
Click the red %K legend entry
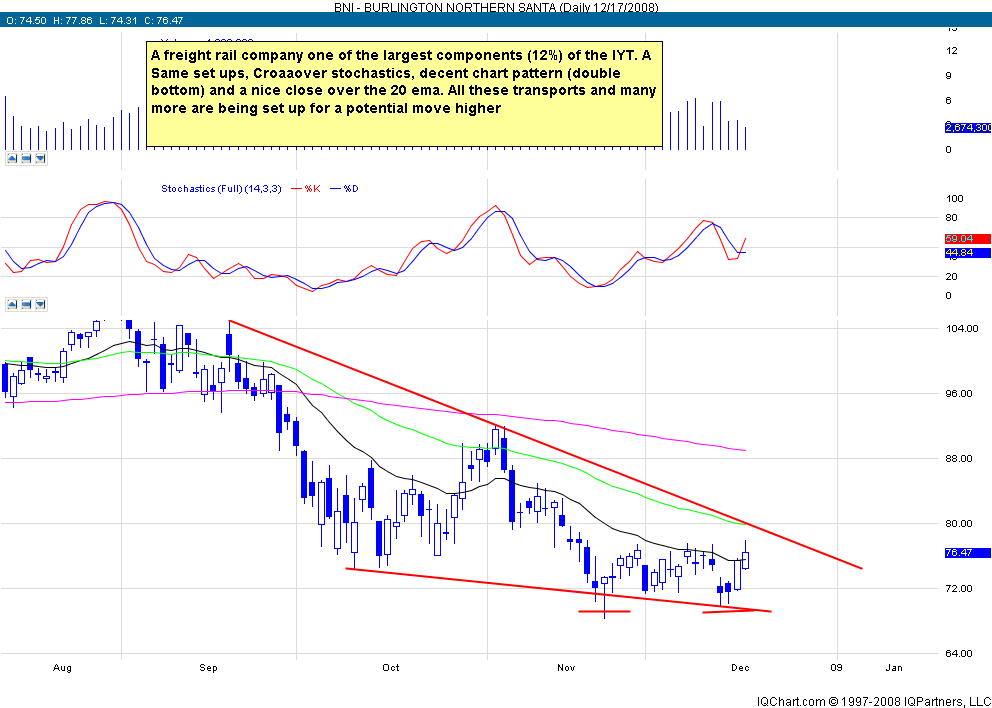[306, 189]
